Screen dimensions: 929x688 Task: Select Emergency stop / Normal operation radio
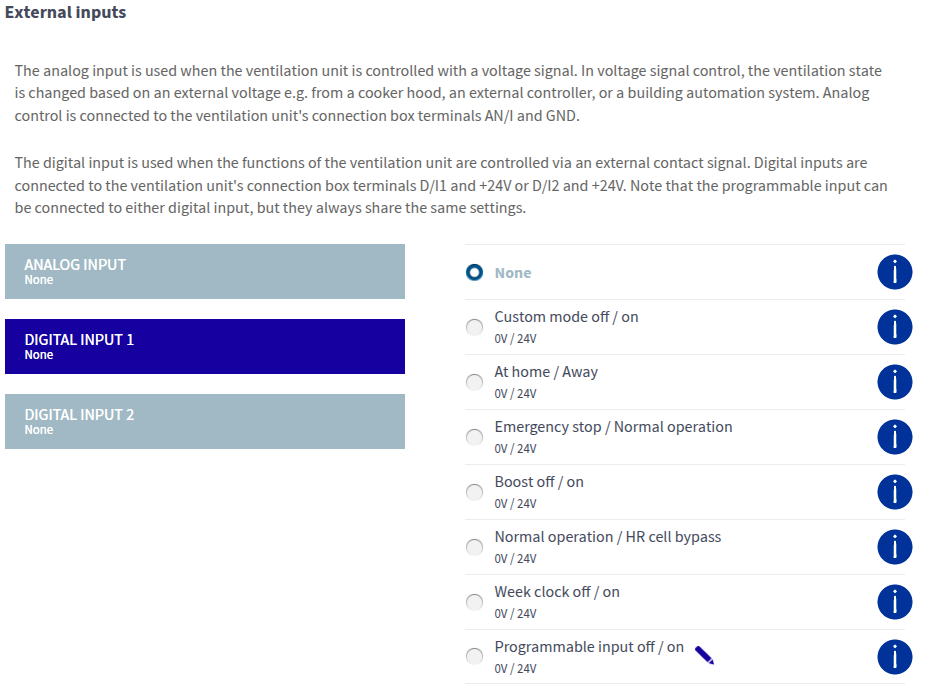(x=474, y=437)
